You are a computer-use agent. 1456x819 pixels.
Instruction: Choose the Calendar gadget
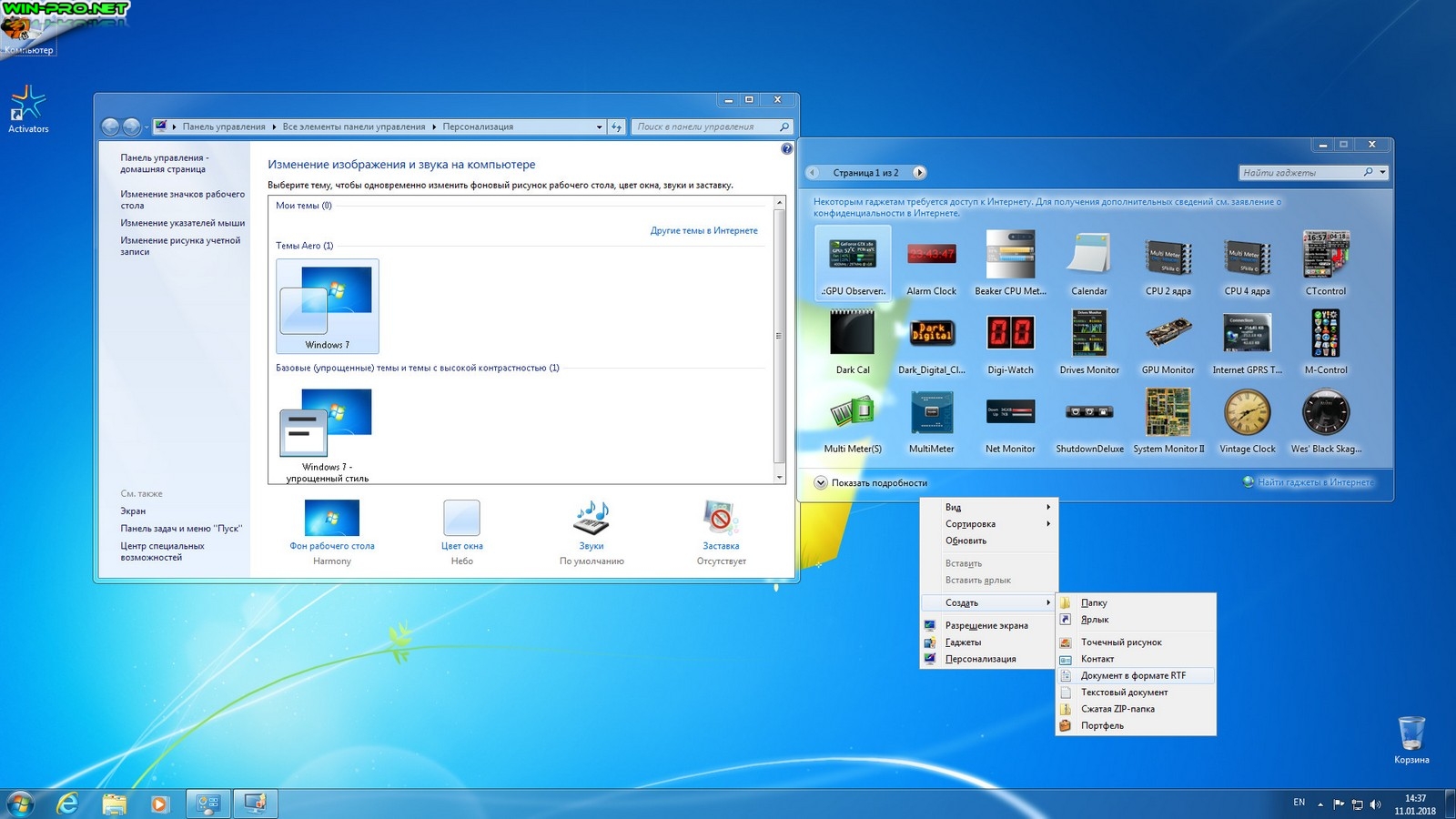[1089, 262]
